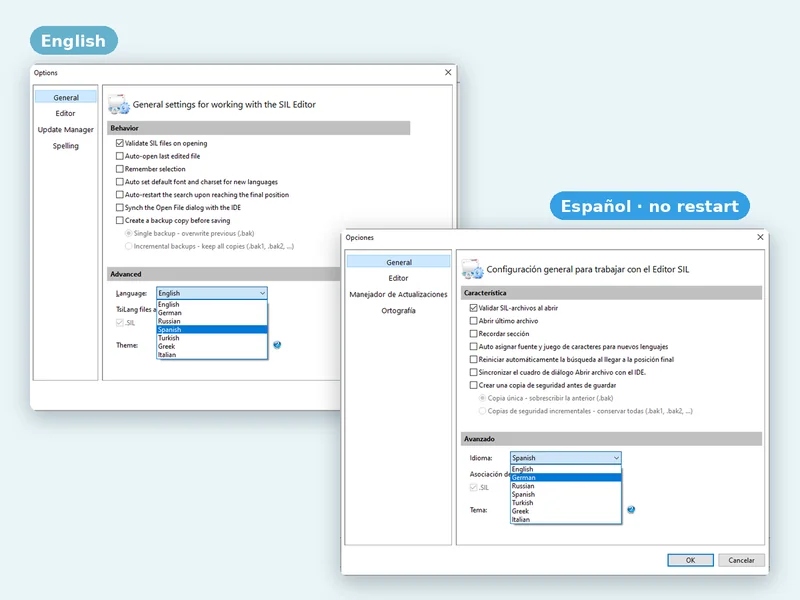Open Editor page in Opciones sidebar
800x600 pixels.
398,278
